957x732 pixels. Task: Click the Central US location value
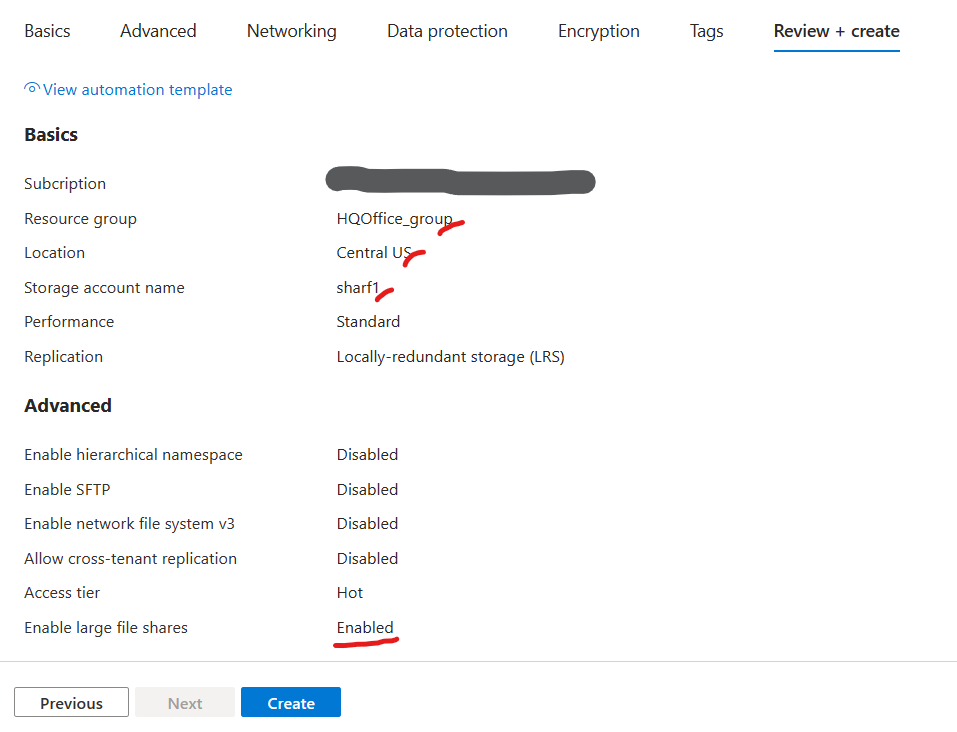coord(374,253)
